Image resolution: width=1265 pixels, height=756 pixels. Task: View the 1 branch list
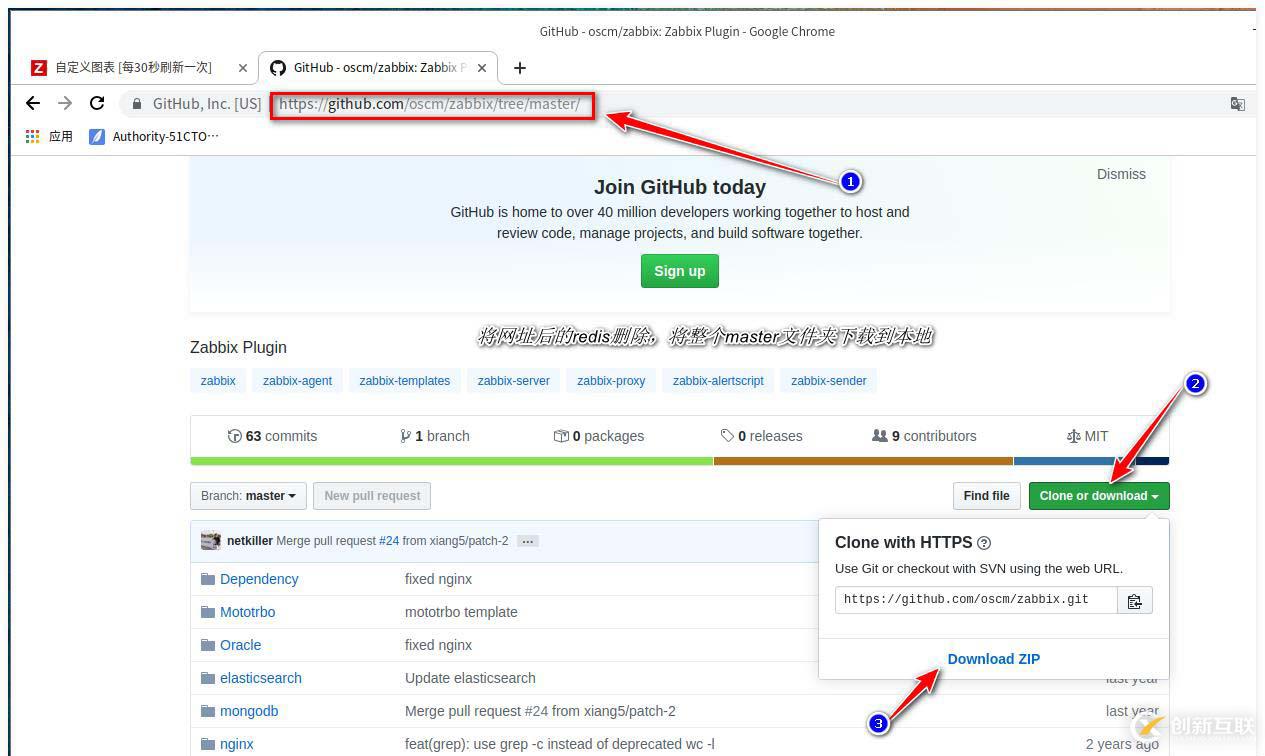click(434, 436)
